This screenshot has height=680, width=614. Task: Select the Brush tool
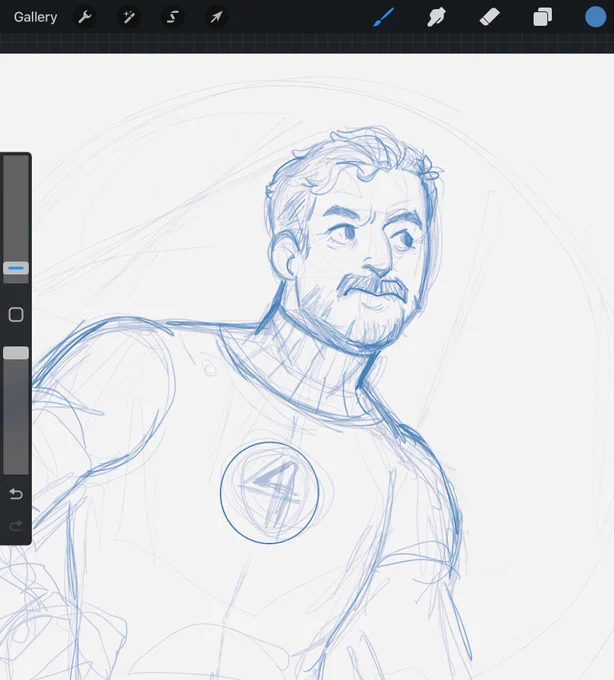[x=384, y=17]
